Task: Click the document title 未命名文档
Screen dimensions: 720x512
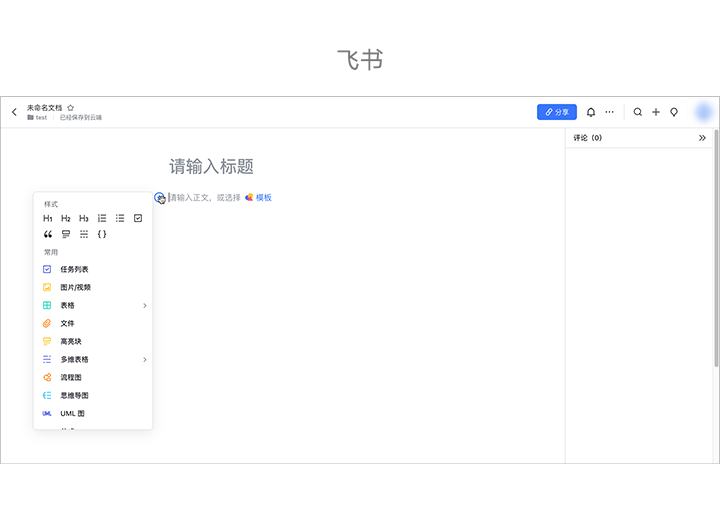Action: pyautogui.click(x=44, y=108)
